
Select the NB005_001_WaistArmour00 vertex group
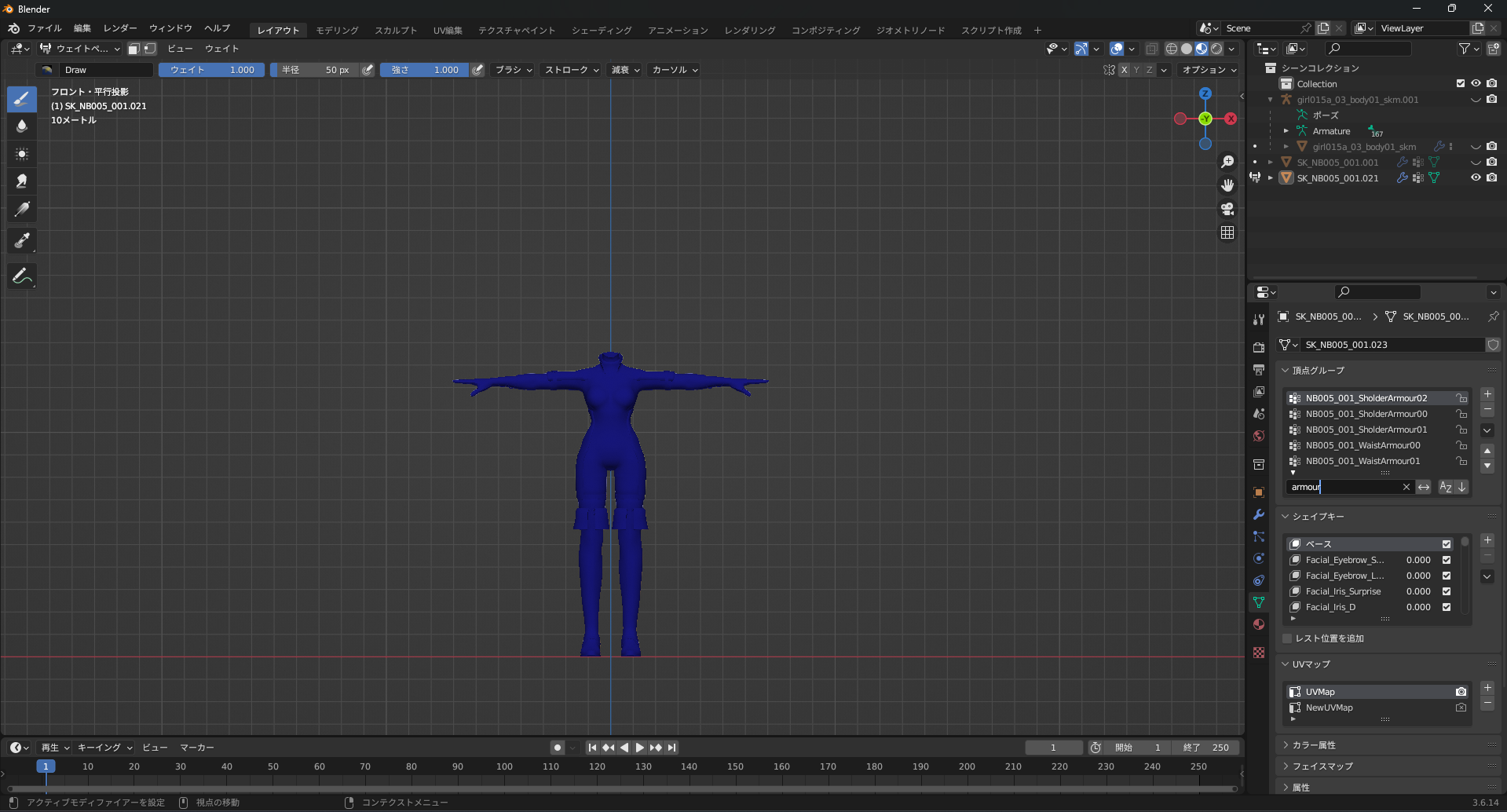[x=1377, y=445]
